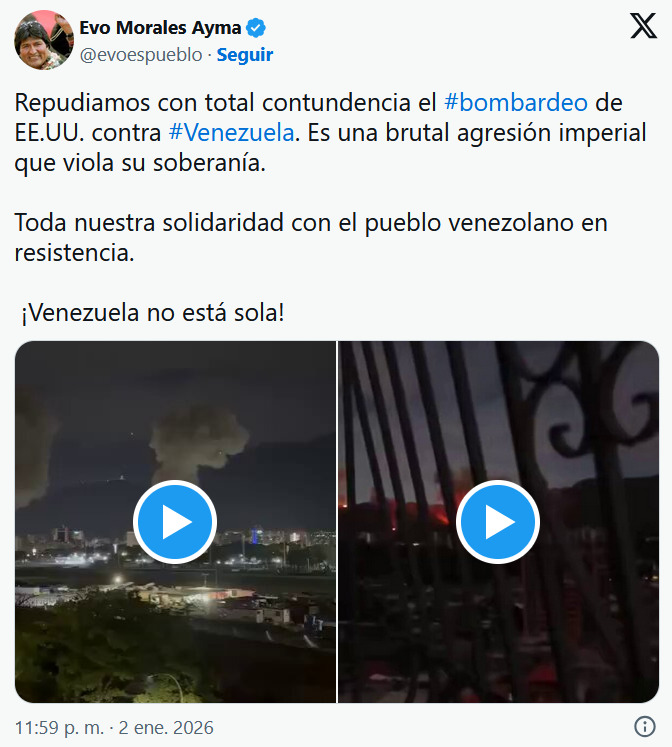Click the X logo icon
Viewport: 672px width, 747px height.
[643, 26]
